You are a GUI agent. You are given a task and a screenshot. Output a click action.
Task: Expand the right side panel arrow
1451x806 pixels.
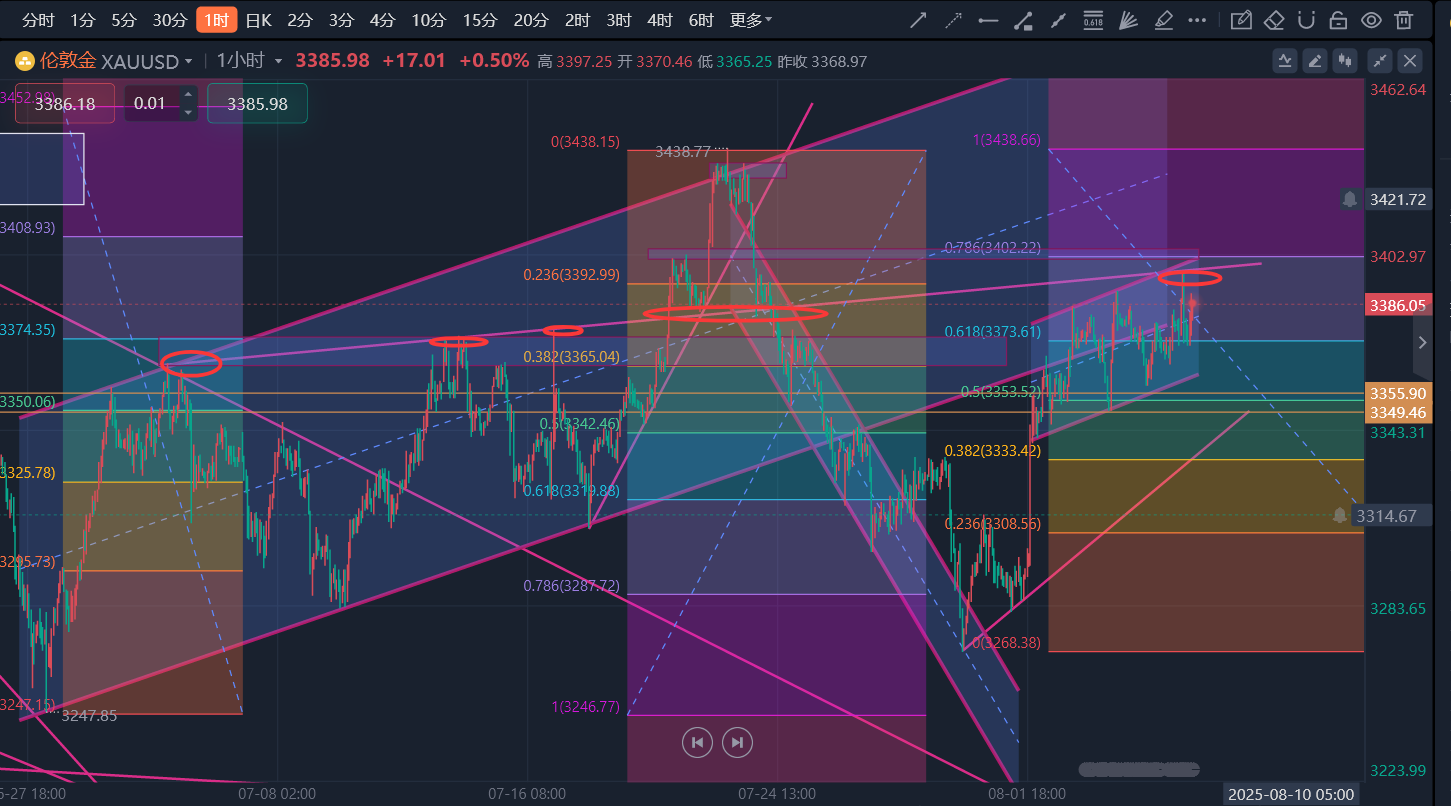tap(1423, 343)
